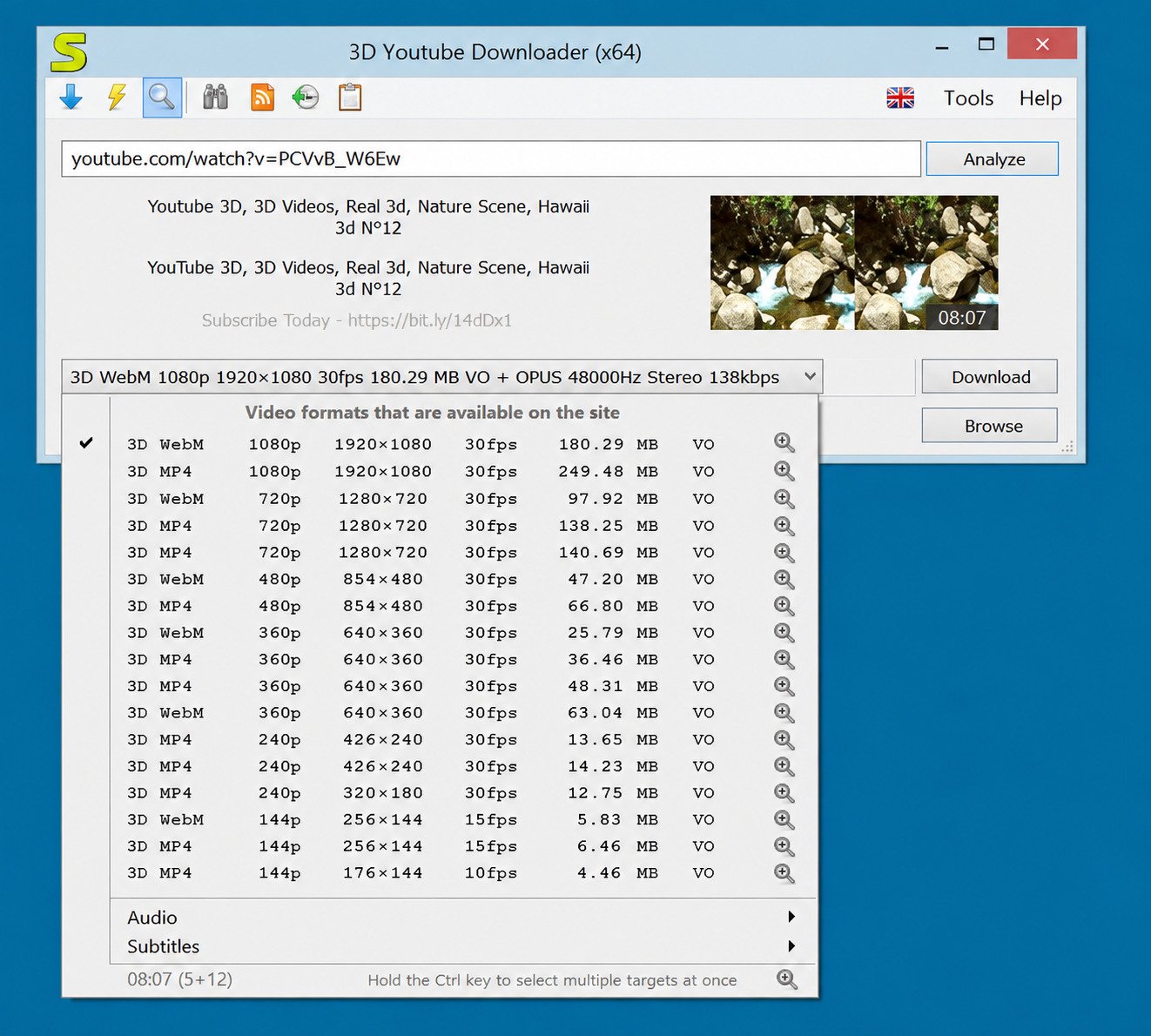The width and height of the screenshot is (1151, 1036).
Task: Click the clipboard paste icon
Action: pos(350,98)
